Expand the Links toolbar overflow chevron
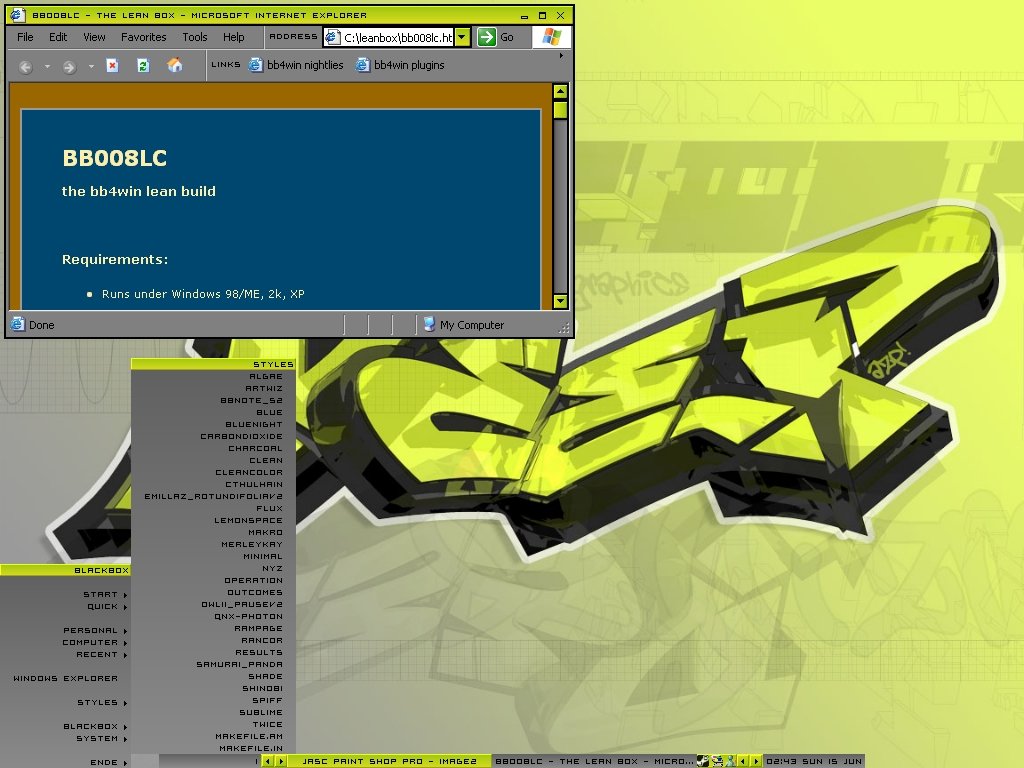The image size is (1024, 768). (x=561, y=56)
